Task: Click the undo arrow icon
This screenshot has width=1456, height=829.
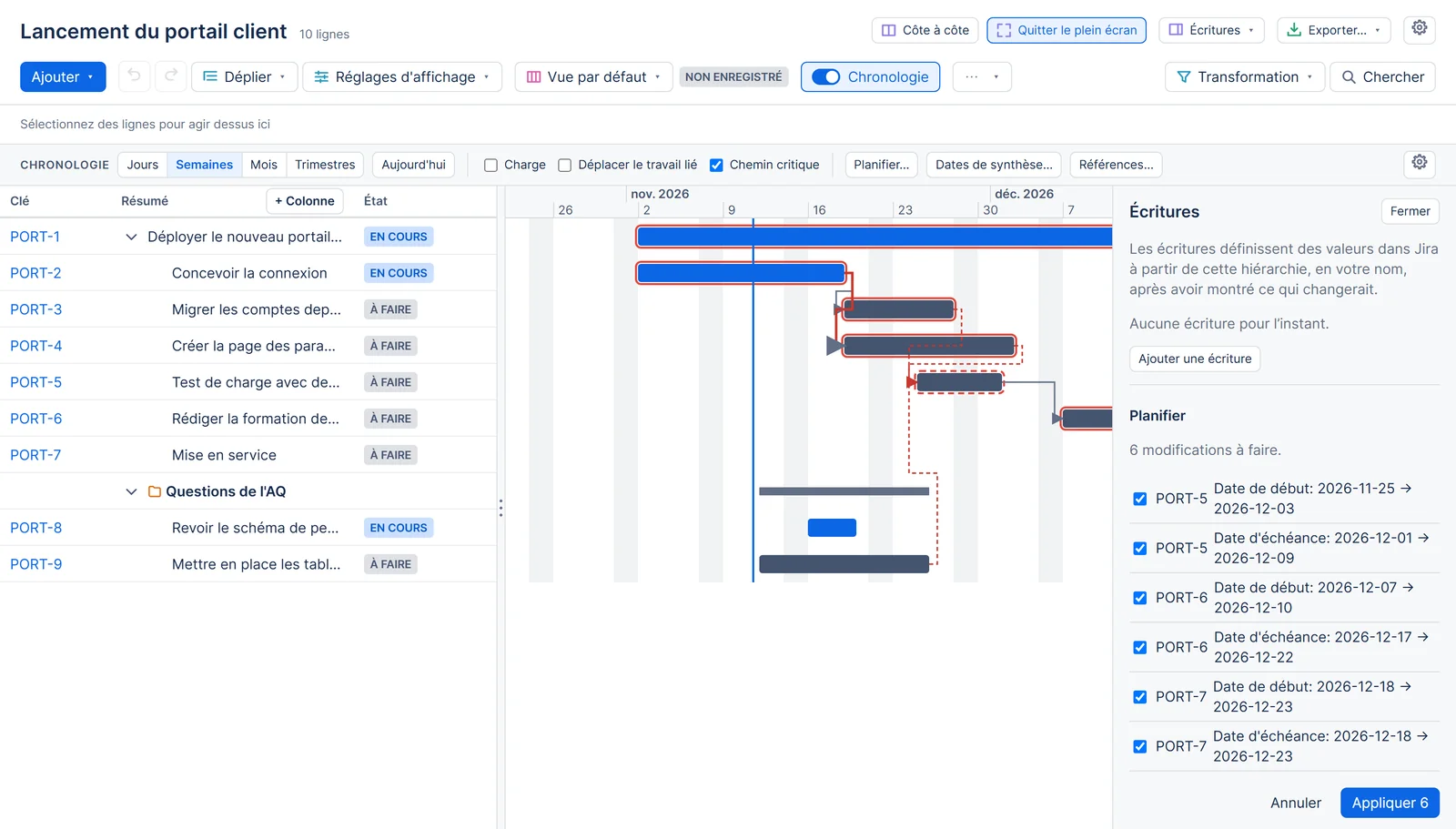Action: [x=134, y=76]
